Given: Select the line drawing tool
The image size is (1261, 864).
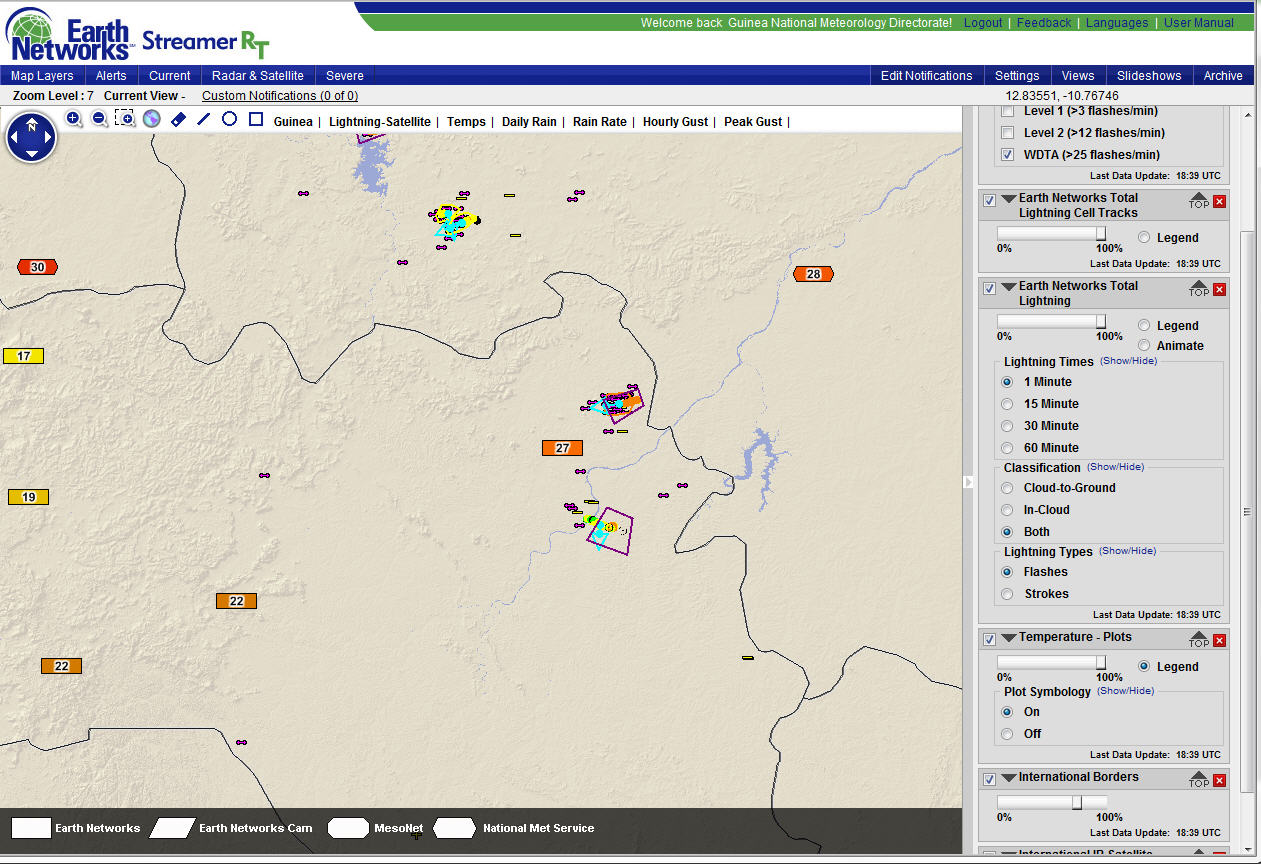Looking at the screenshot, I should (x=204, y=119).
